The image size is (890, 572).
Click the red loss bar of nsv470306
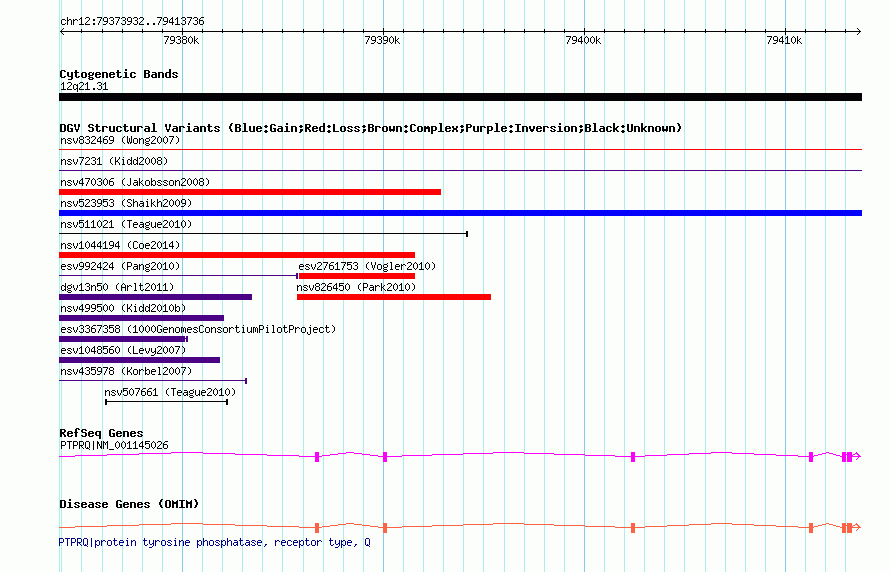(250, 192)
